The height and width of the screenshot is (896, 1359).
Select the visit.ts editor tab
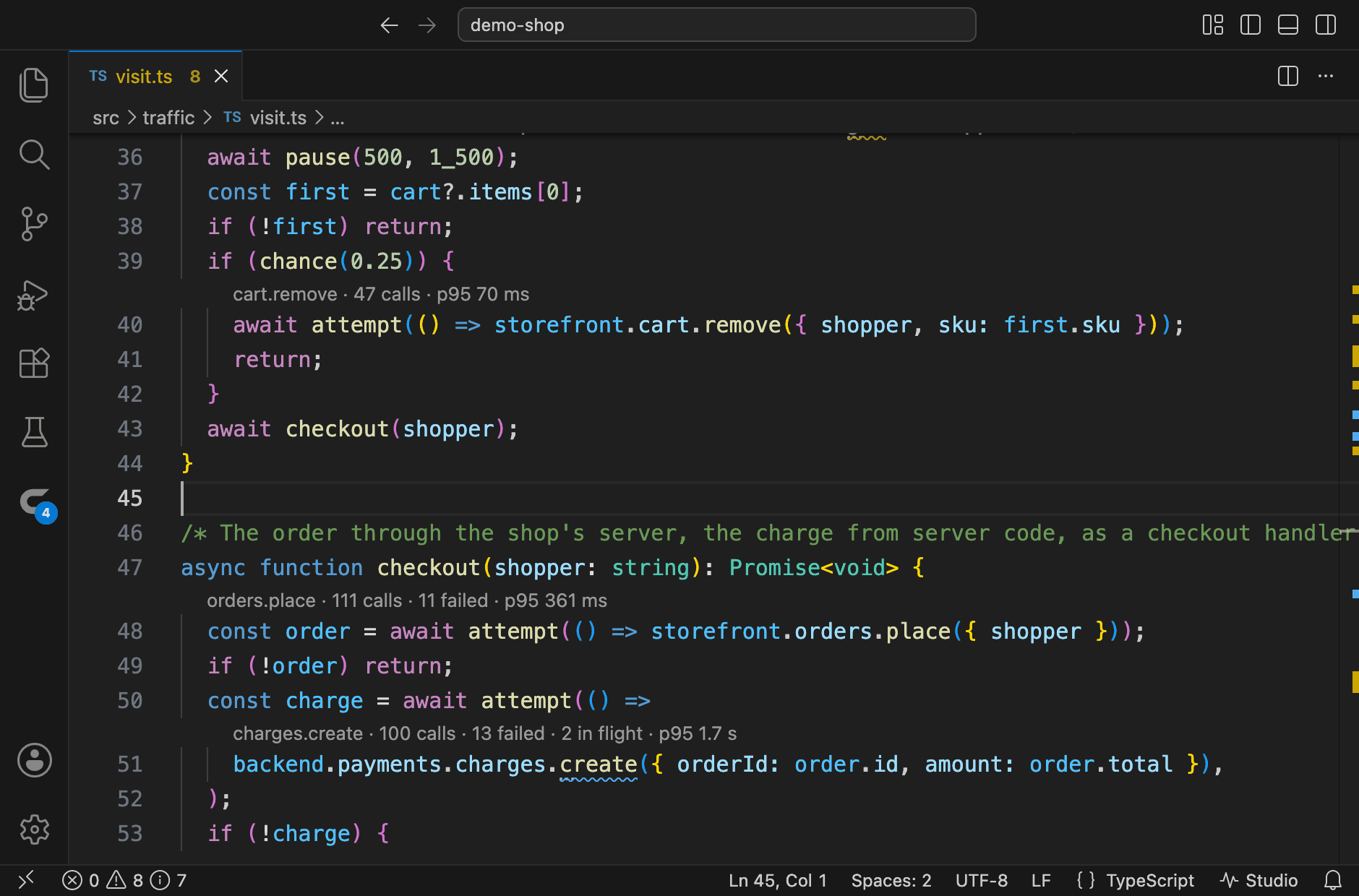[x=155, y=76]
